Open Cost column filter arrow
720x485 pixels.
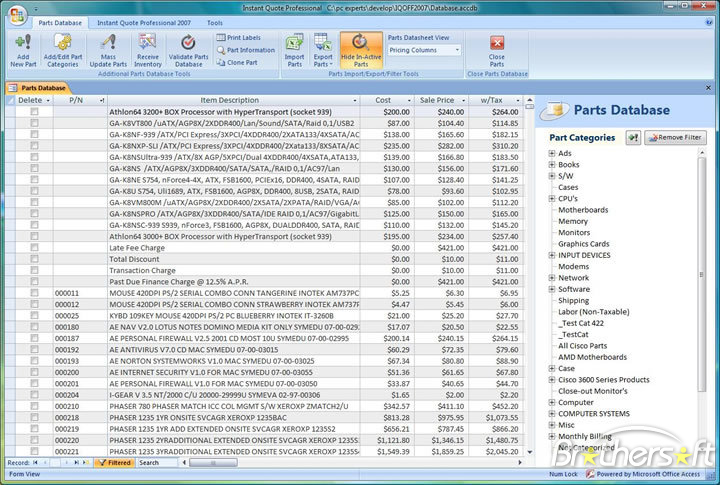[x=409, y=101]
